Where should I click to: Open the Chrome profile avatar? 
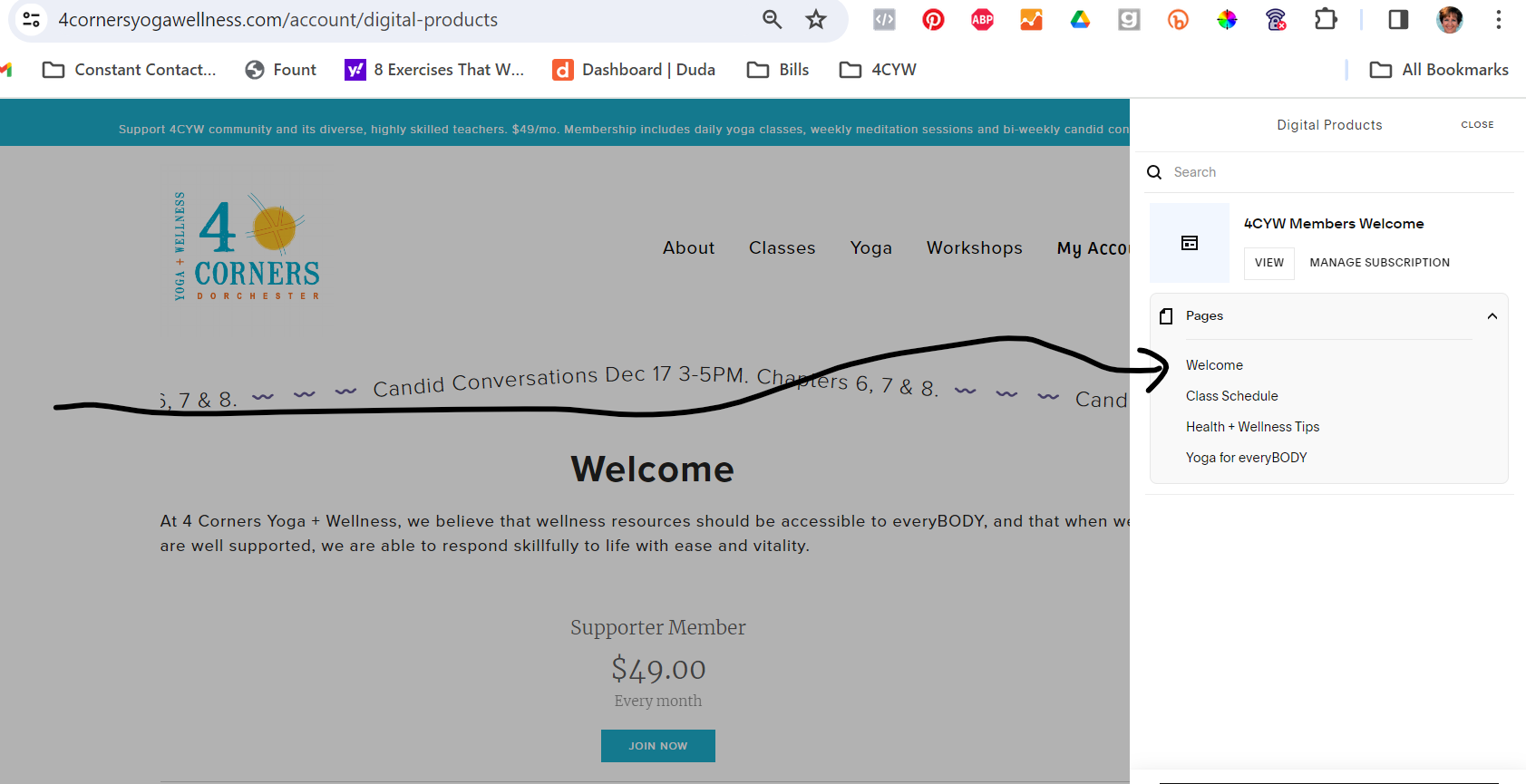(x=1450, y=19)
